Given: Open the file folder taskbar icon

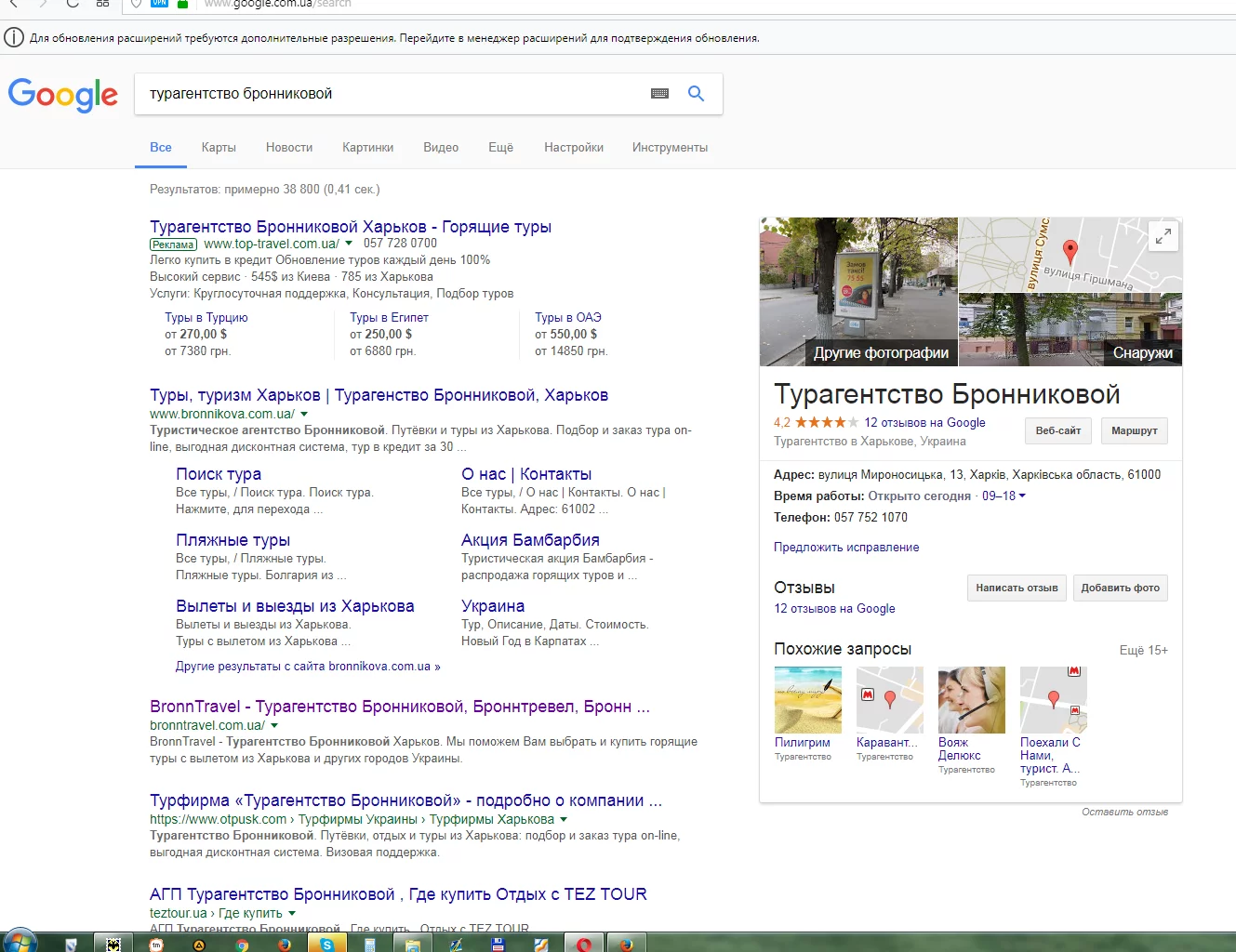Looking at the screenshot, I should (x=412, y=945).
